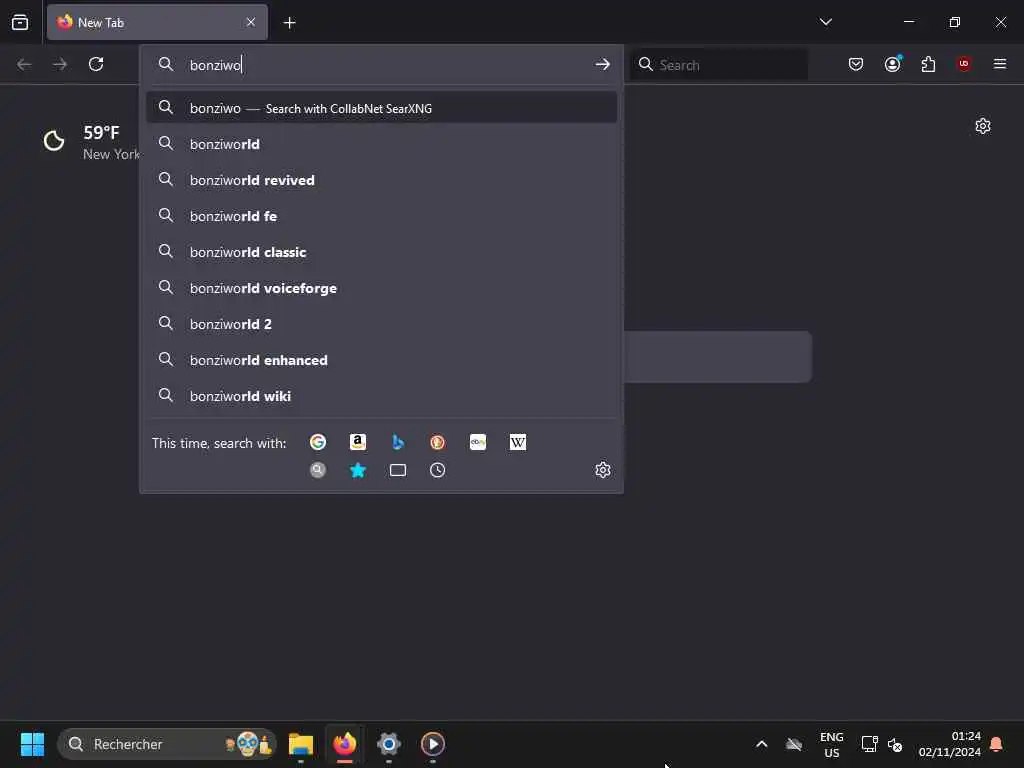
Task: Open new tab page personalize settings
Action: pyautogui.click(x=983, y=126)
